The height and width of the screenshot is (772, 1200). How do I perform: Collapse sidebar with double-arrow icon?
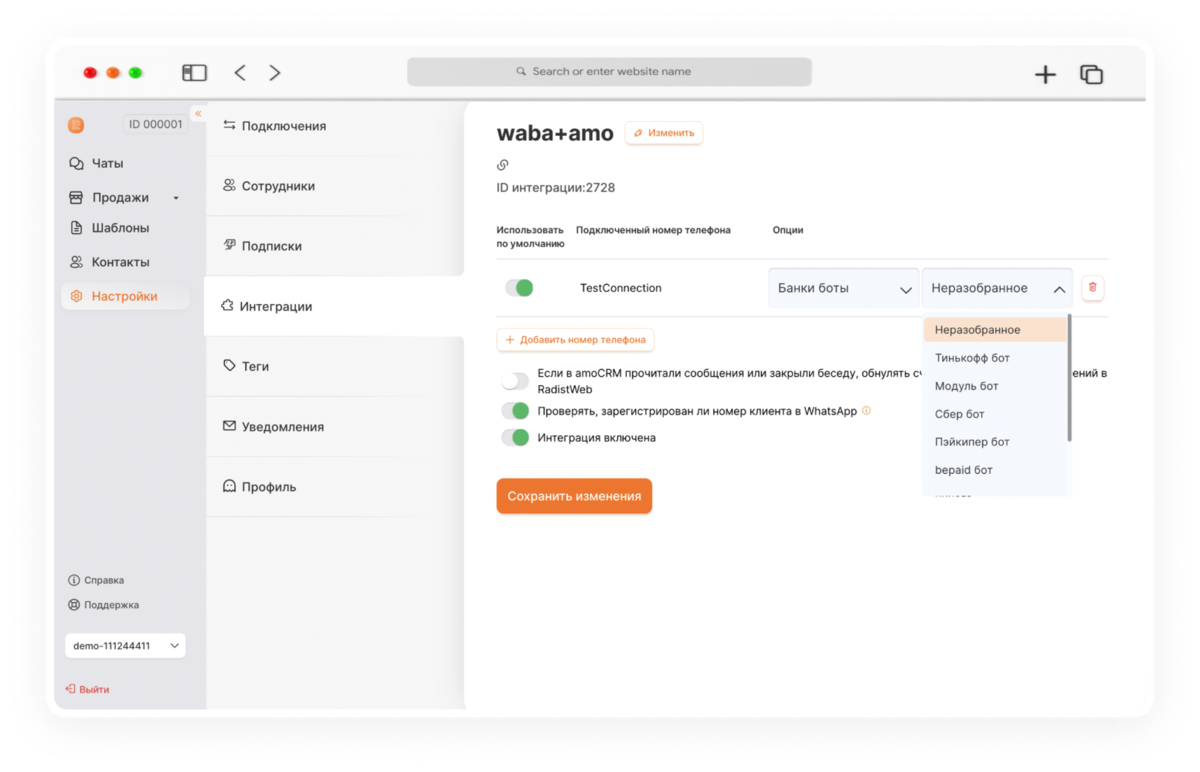[x=198, y=114]
